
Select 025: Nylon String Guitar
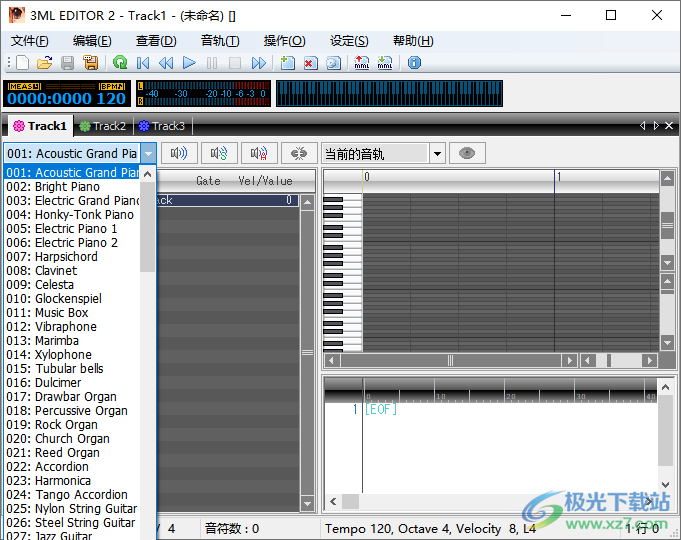click(72, 508)
